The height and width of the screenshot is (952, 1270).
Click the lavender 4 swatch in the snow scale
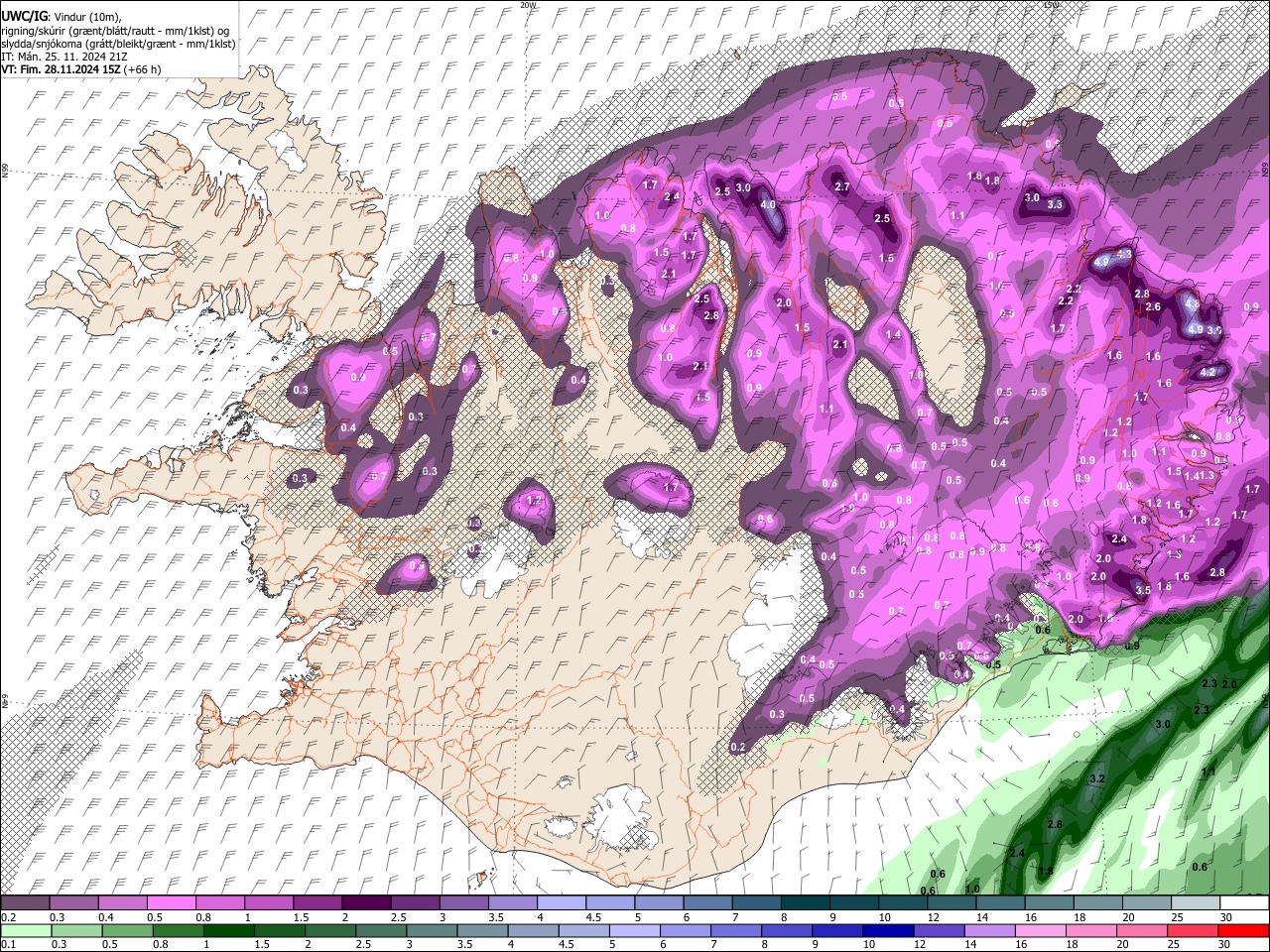562,903
